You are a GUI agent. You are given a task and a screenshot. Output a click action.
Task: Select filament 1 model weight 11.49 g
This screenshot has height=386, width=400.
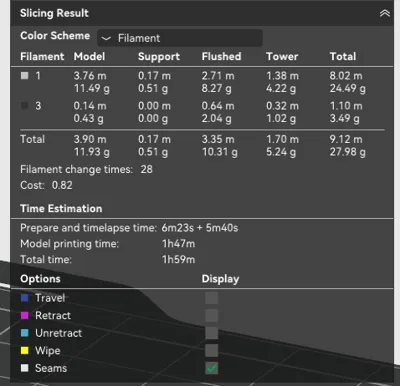click(x=92, y=89)
